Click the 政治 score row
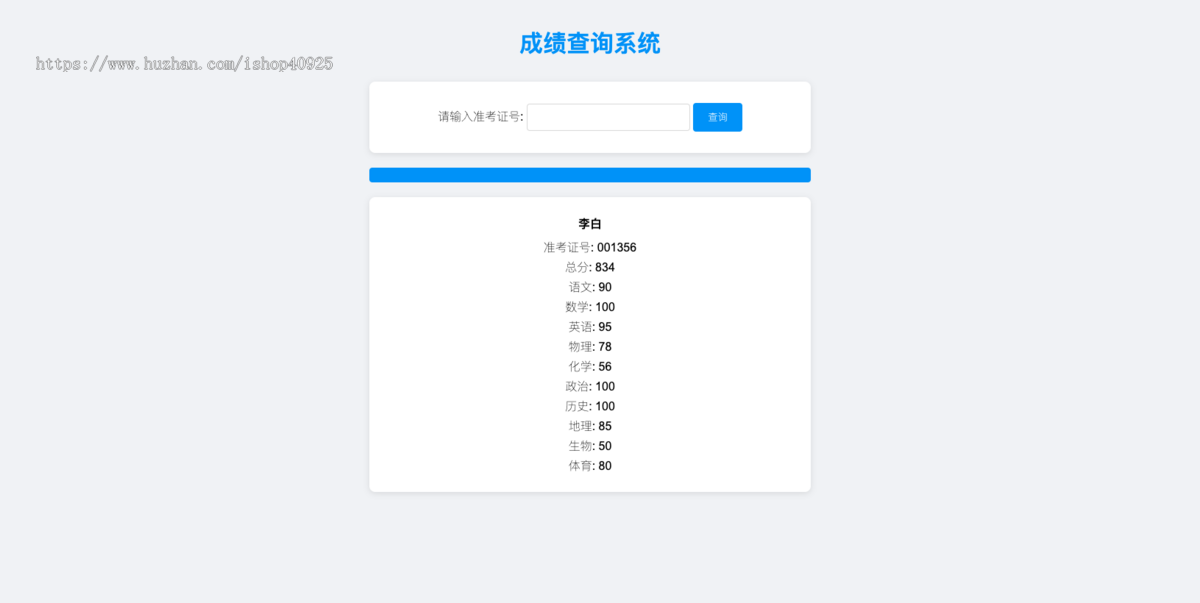The height and width of the screenshot is (603, 1200). point(590,387)
